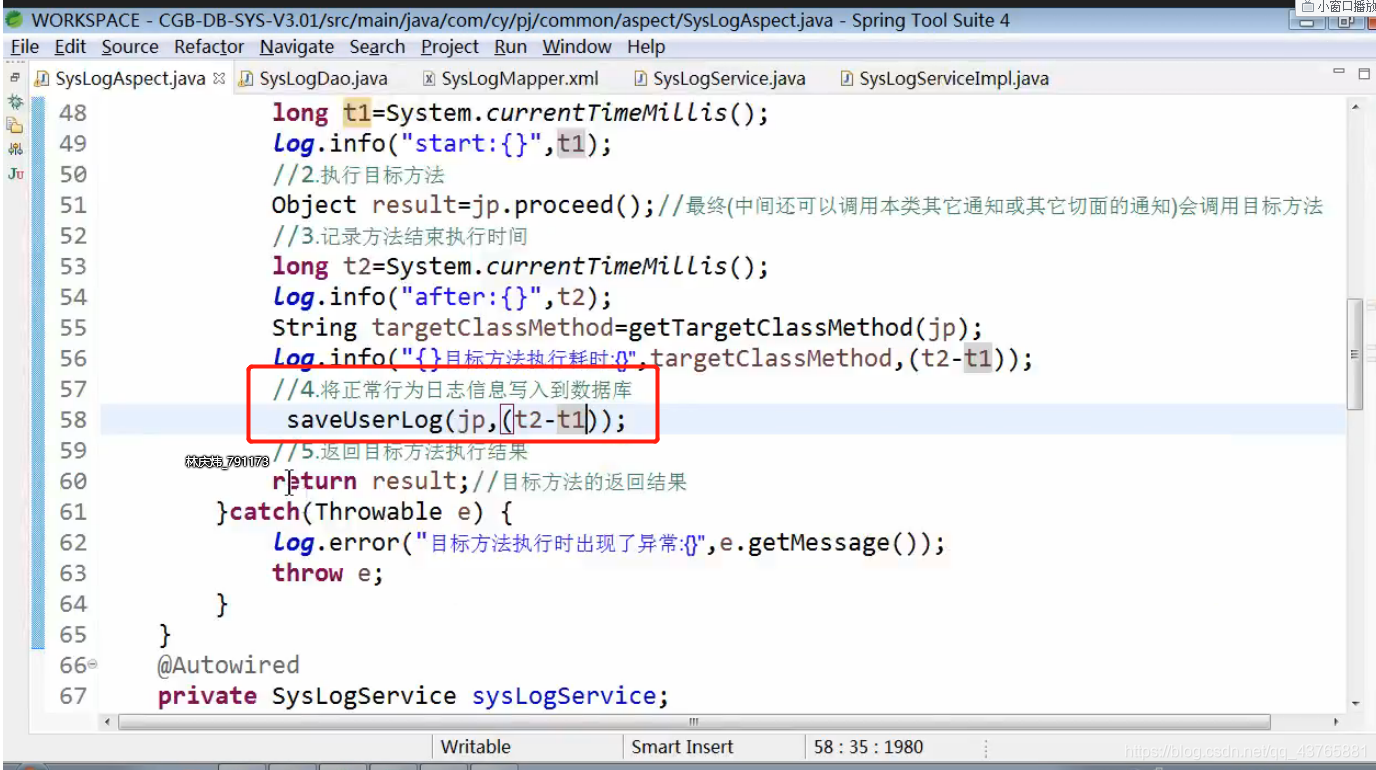Click the Restore button in the left trim bar
1376x770 pixels.
[14, 78]
